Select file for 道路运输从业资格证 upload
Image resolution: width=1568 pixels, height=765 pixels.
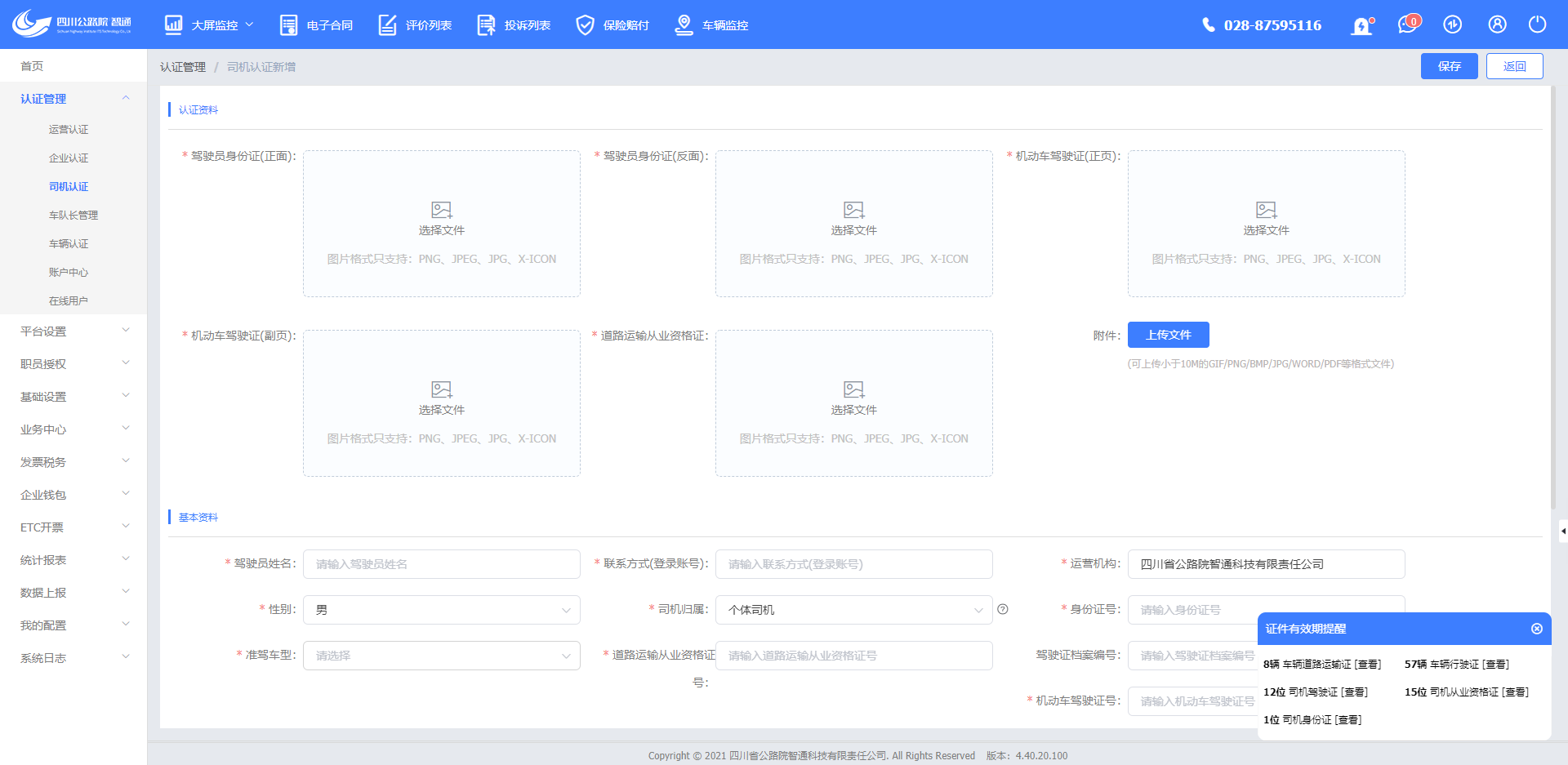(853, 409)
